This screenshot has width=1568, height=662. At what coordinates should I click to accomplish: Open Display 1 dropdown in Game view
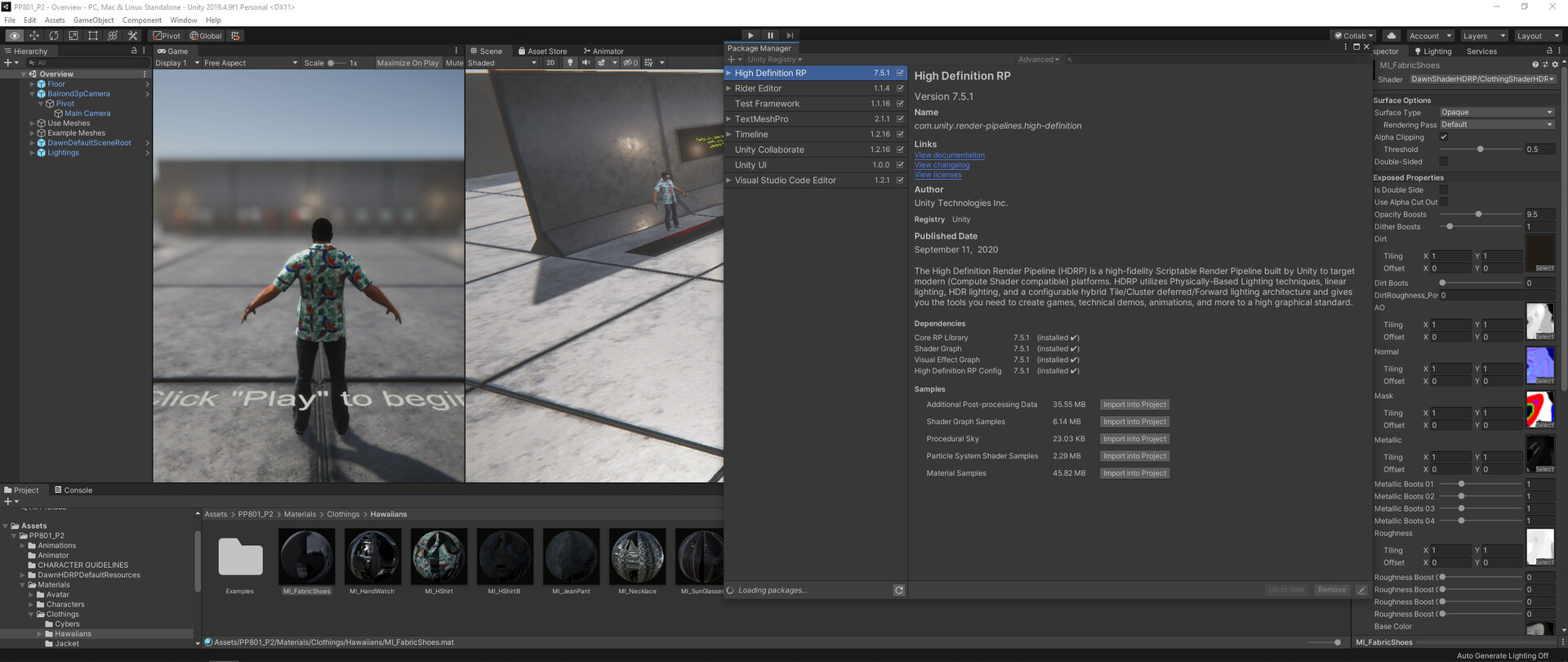(177, 63)
